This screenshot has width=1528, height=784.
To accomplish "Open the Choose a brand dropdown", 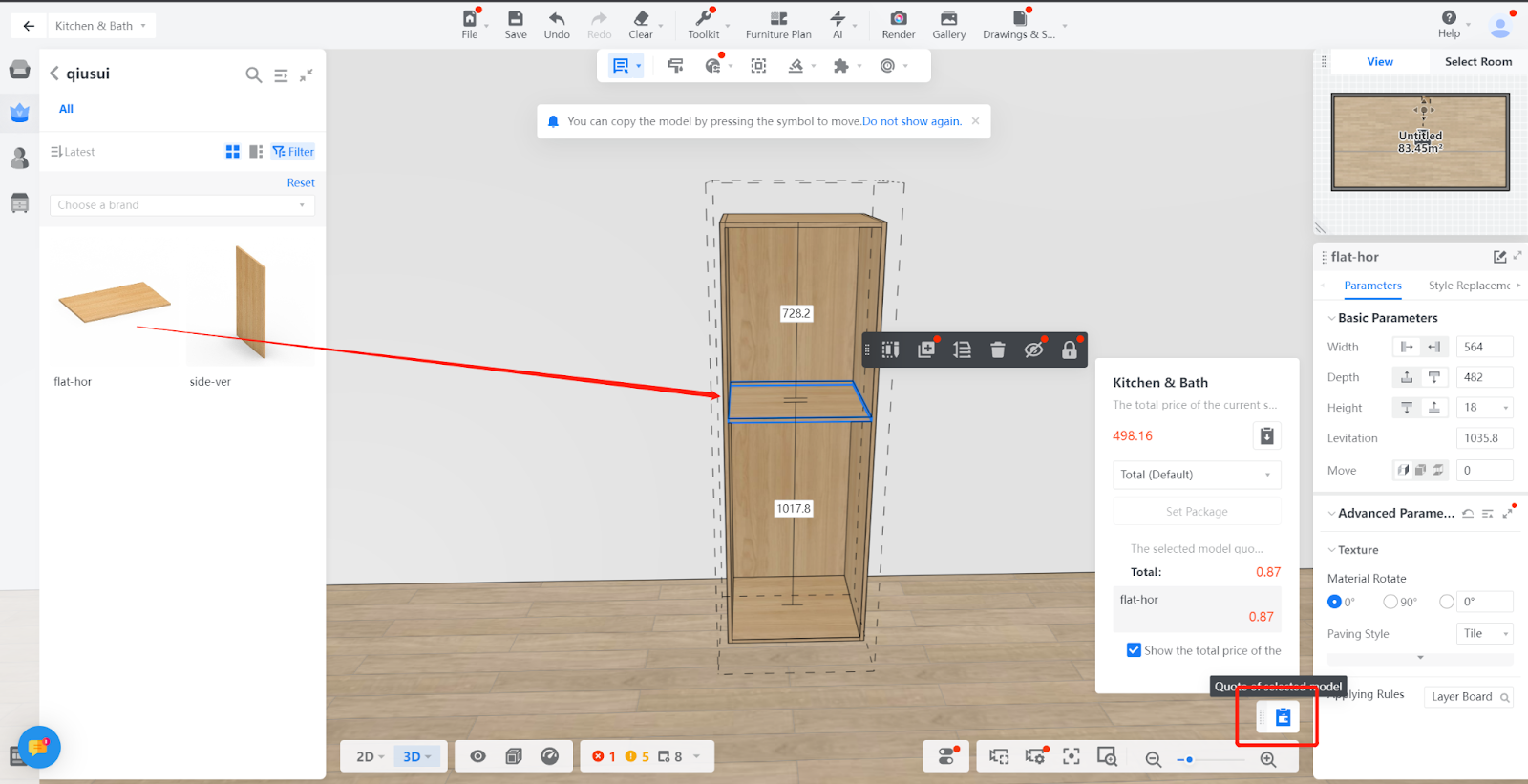I will [181, 205].
